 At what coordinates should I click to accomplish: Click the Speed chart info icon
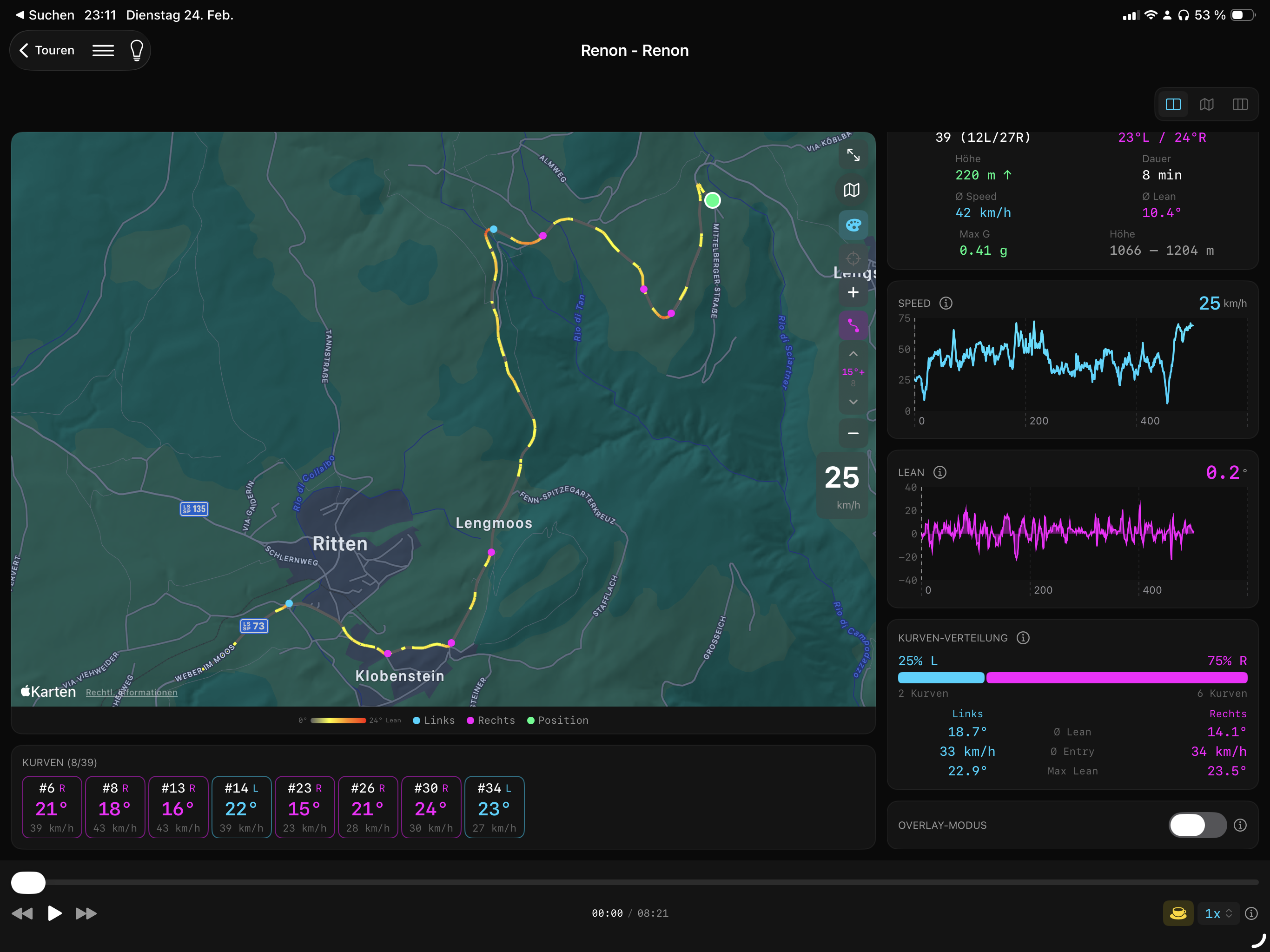[946, 303]
